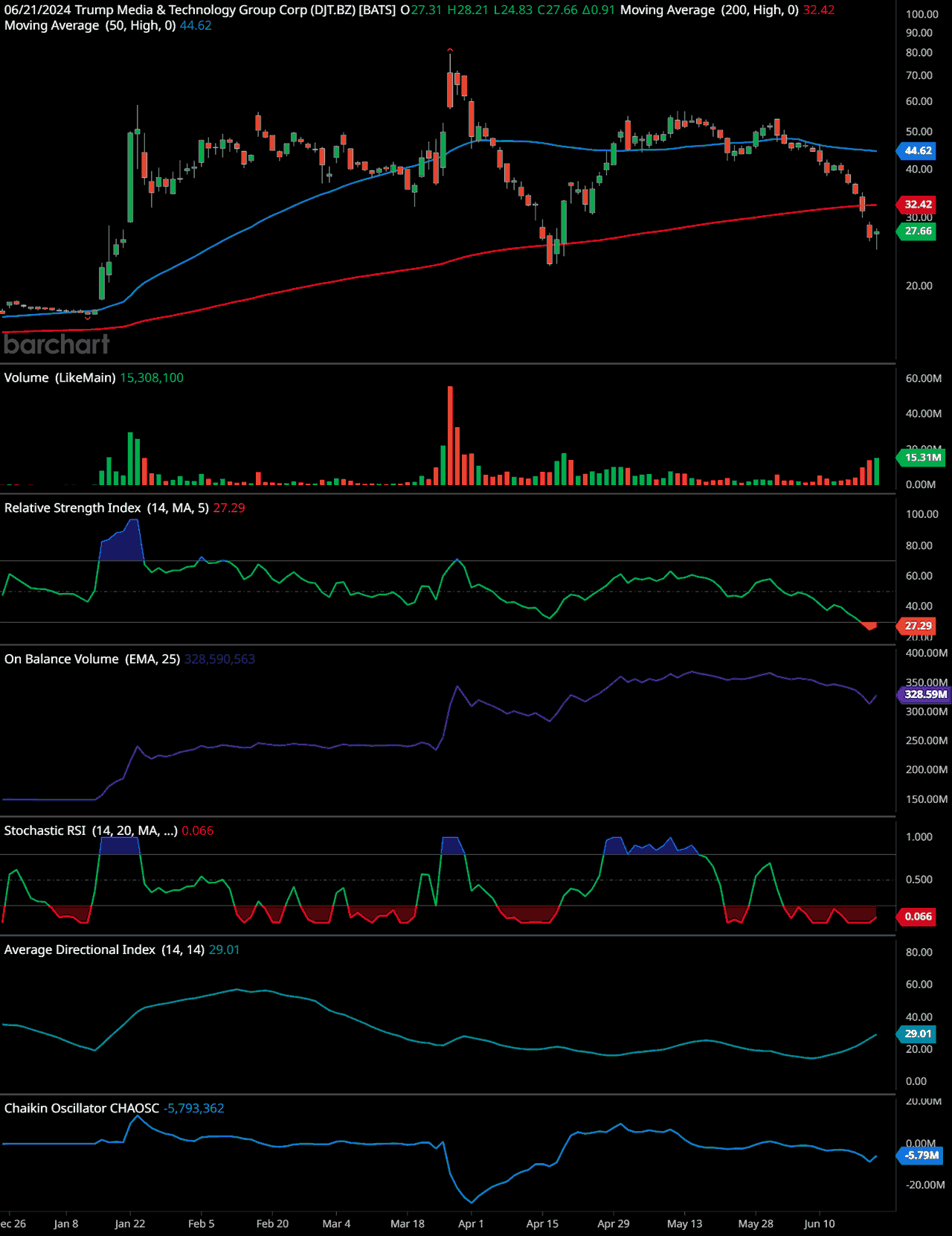The image size is (952, 1236).
Task: Click the 'Feb 5' date axis label
Action: pyautogui.click(x=202, y=1223)
